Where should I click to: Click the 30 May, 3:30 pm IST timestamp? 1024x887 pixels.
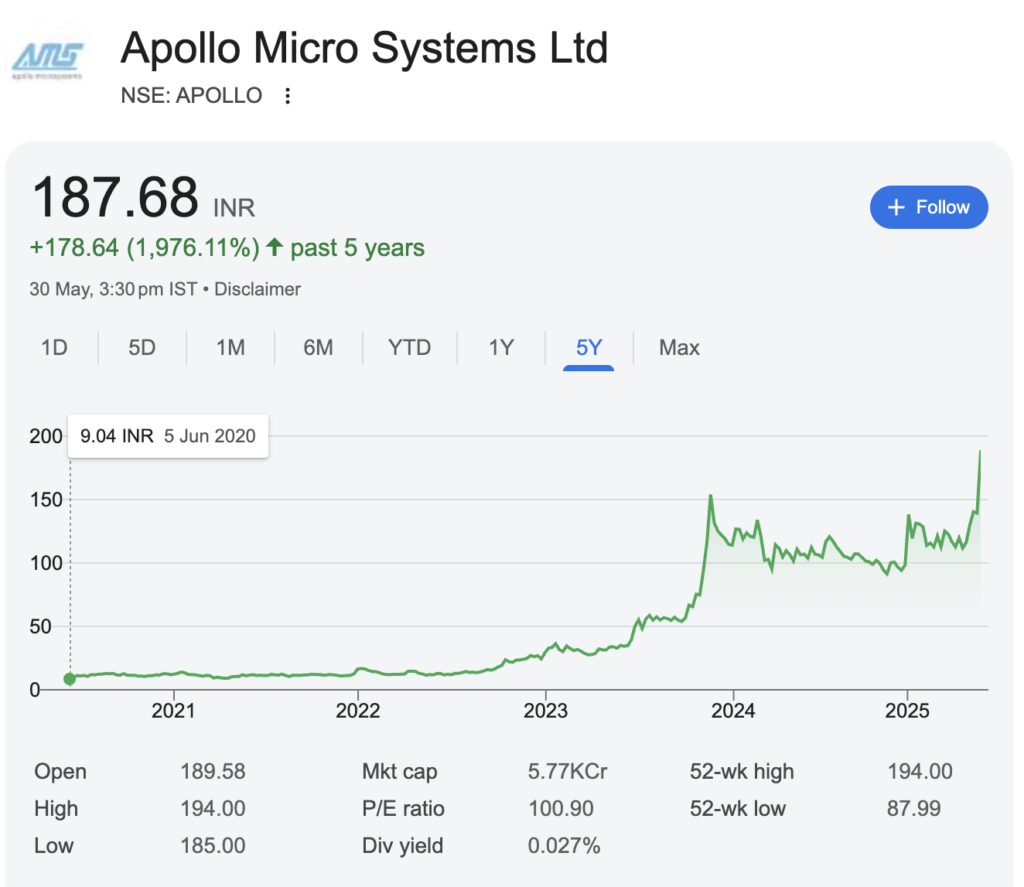pos(113,289)
